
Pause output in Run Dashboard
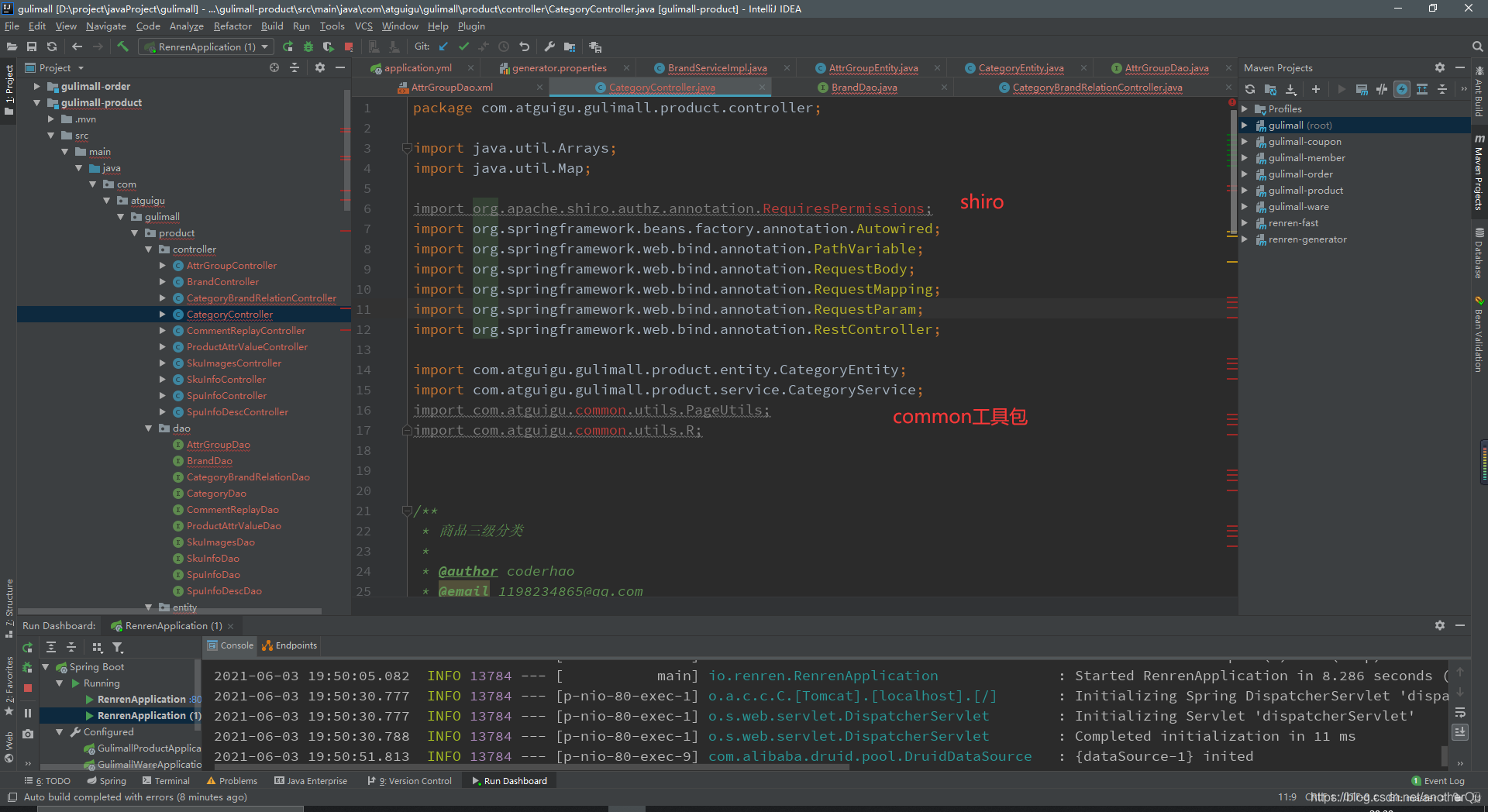[x=28, y=713]
